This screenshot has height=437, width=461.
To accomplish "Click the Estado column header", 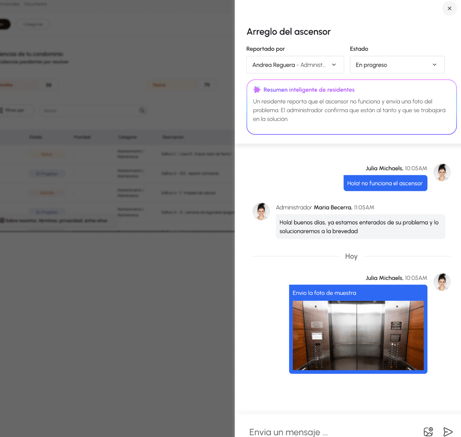I will (36, 137).
